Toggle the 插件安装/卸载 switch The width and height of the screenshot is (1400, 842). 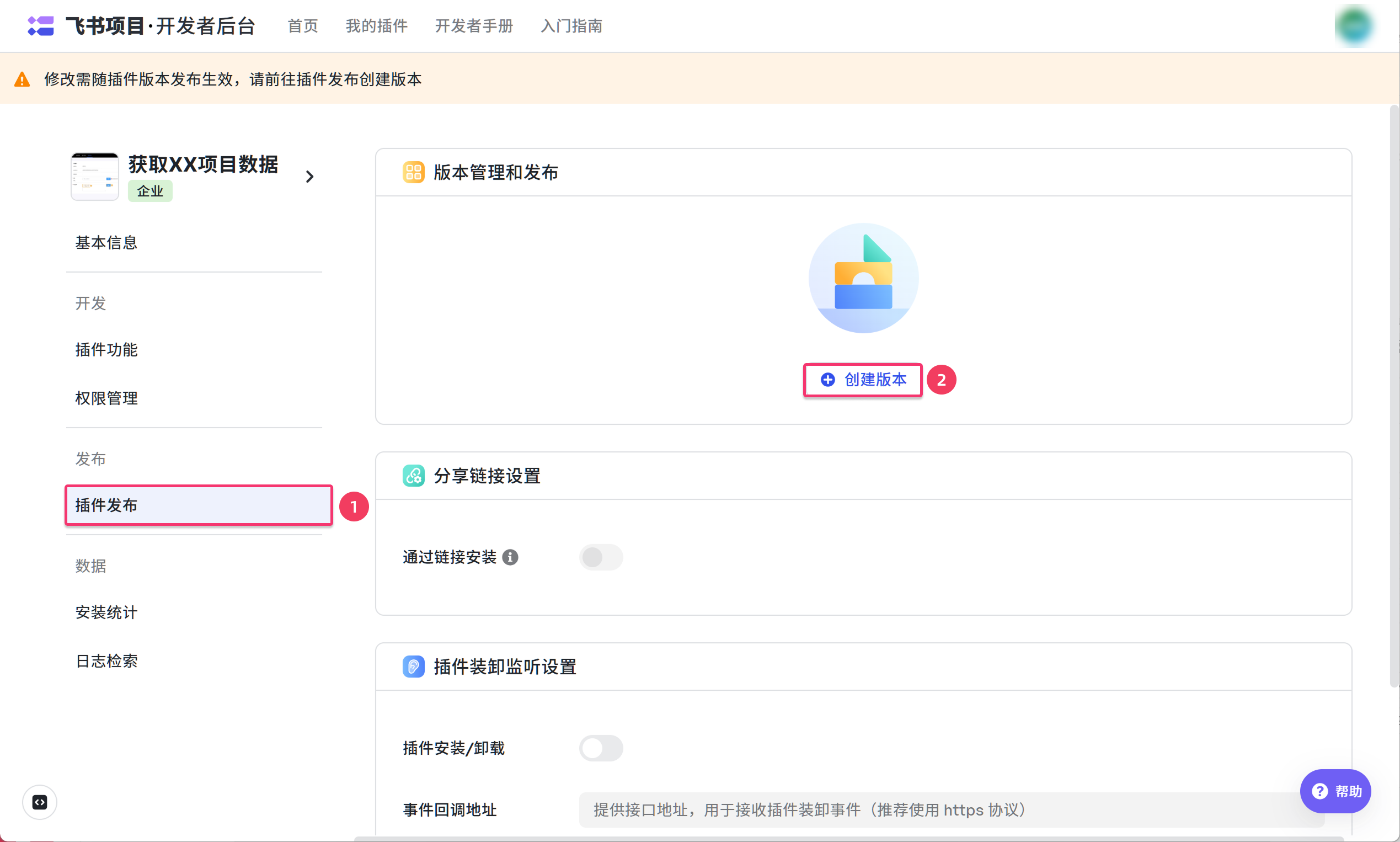pyautogui.click(x=600, y=748)
